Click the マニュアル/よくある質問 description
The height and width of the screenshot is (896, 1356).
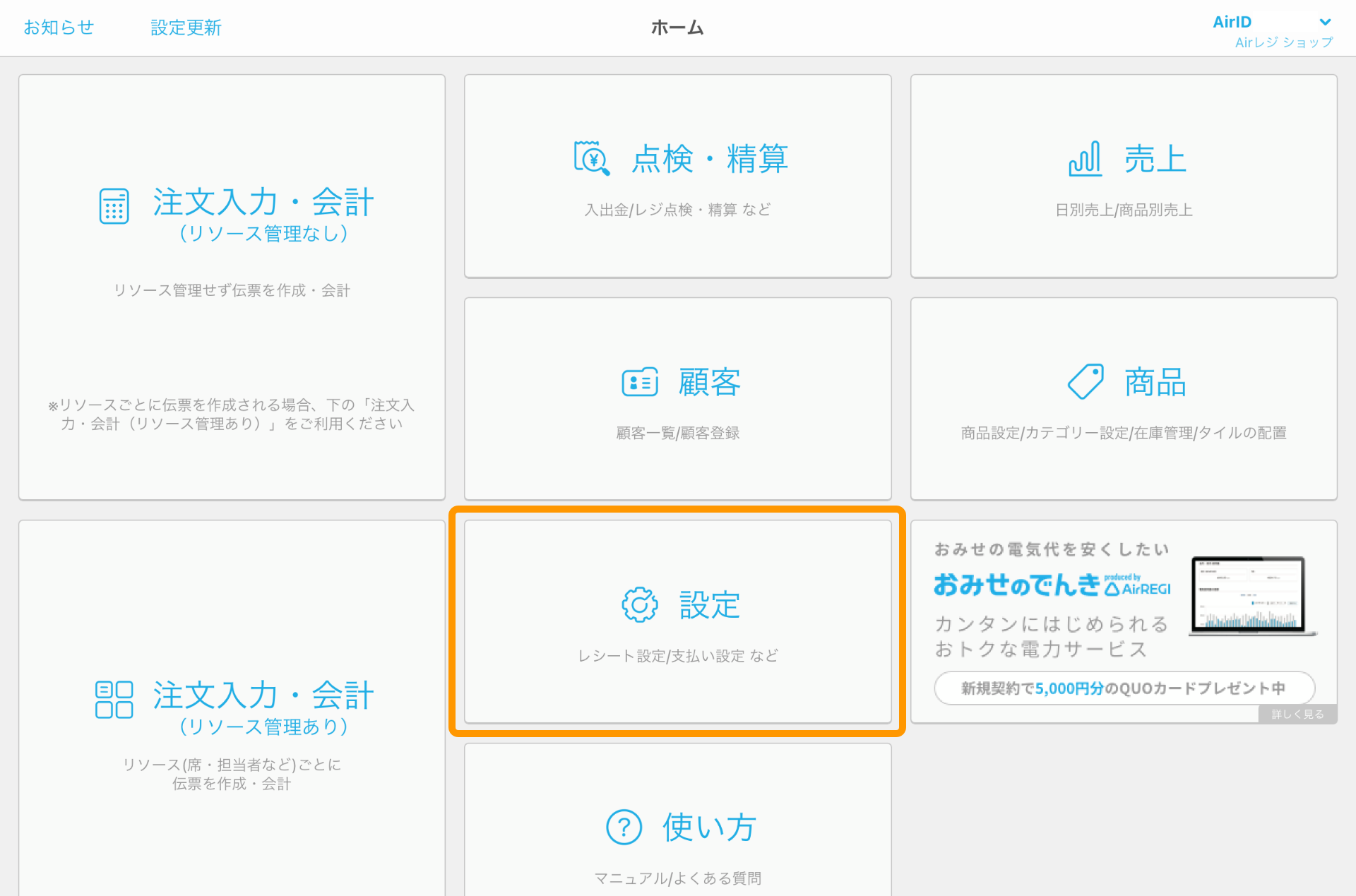tap(677, 878)
